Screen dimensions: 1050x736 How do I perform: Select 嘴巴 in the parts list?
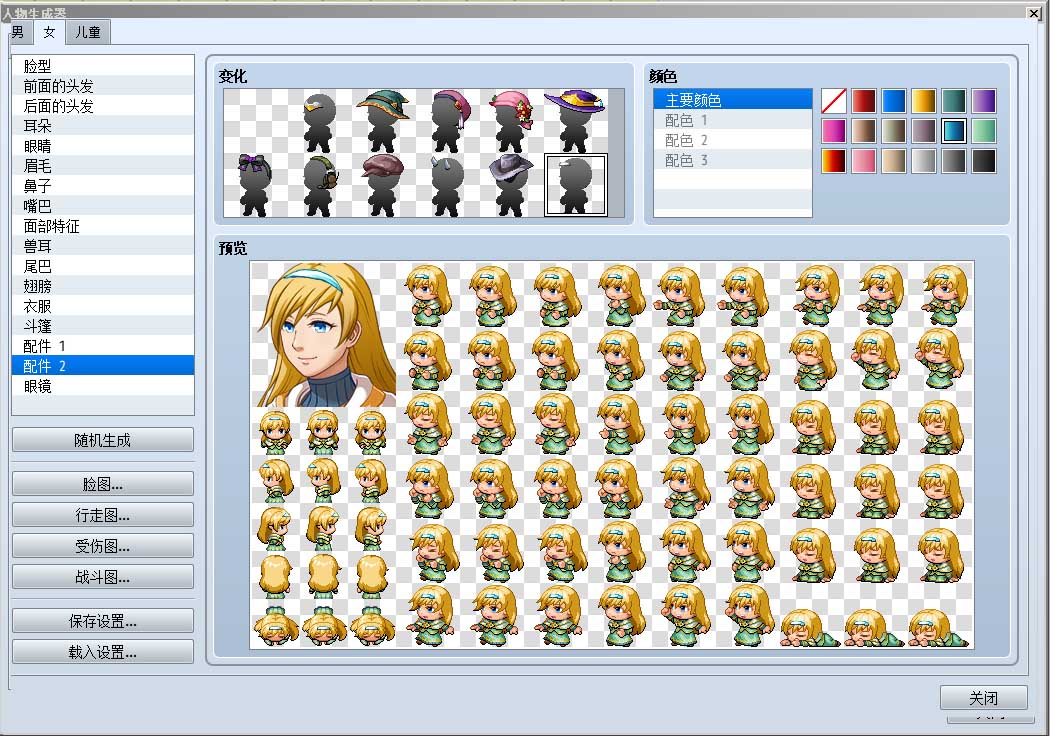click(103, 206)
